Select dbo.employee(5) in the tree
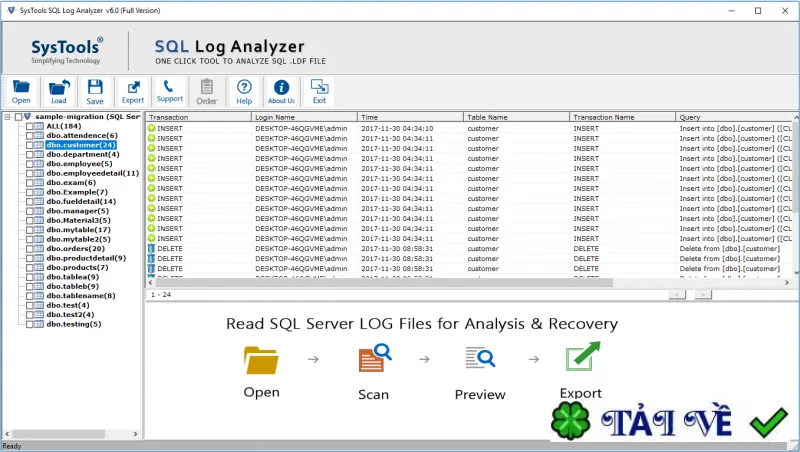 [79, 164]
